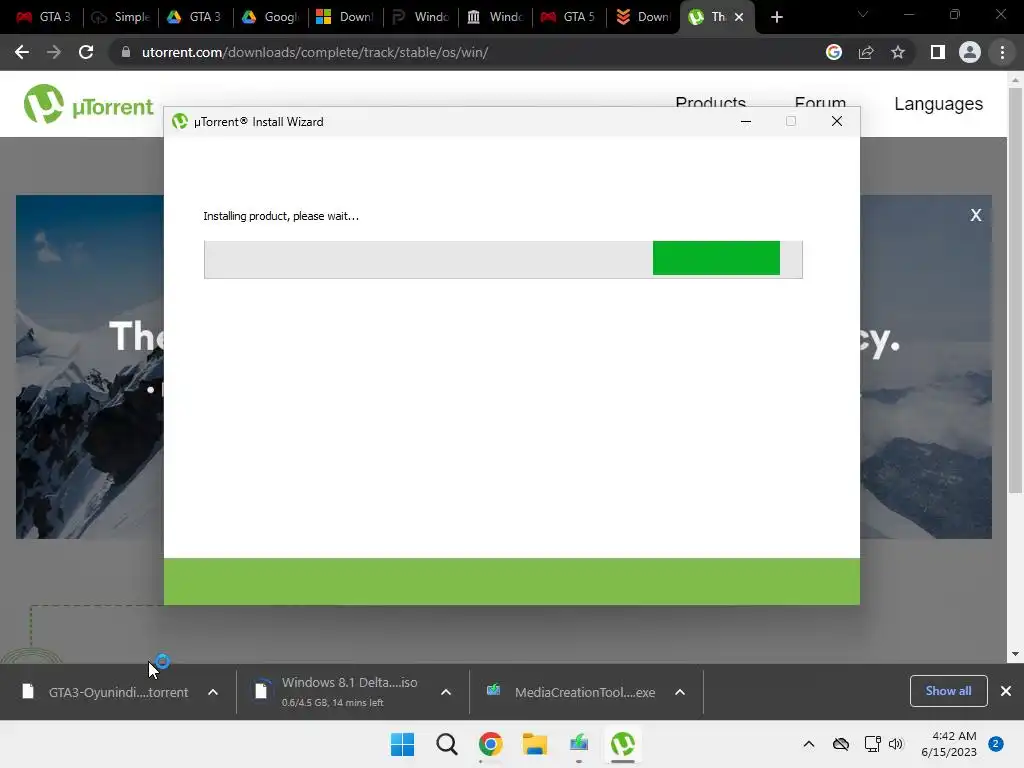Switch to the tab with orange stack icon
This screenshot has height=768, width=1024.
643,17
